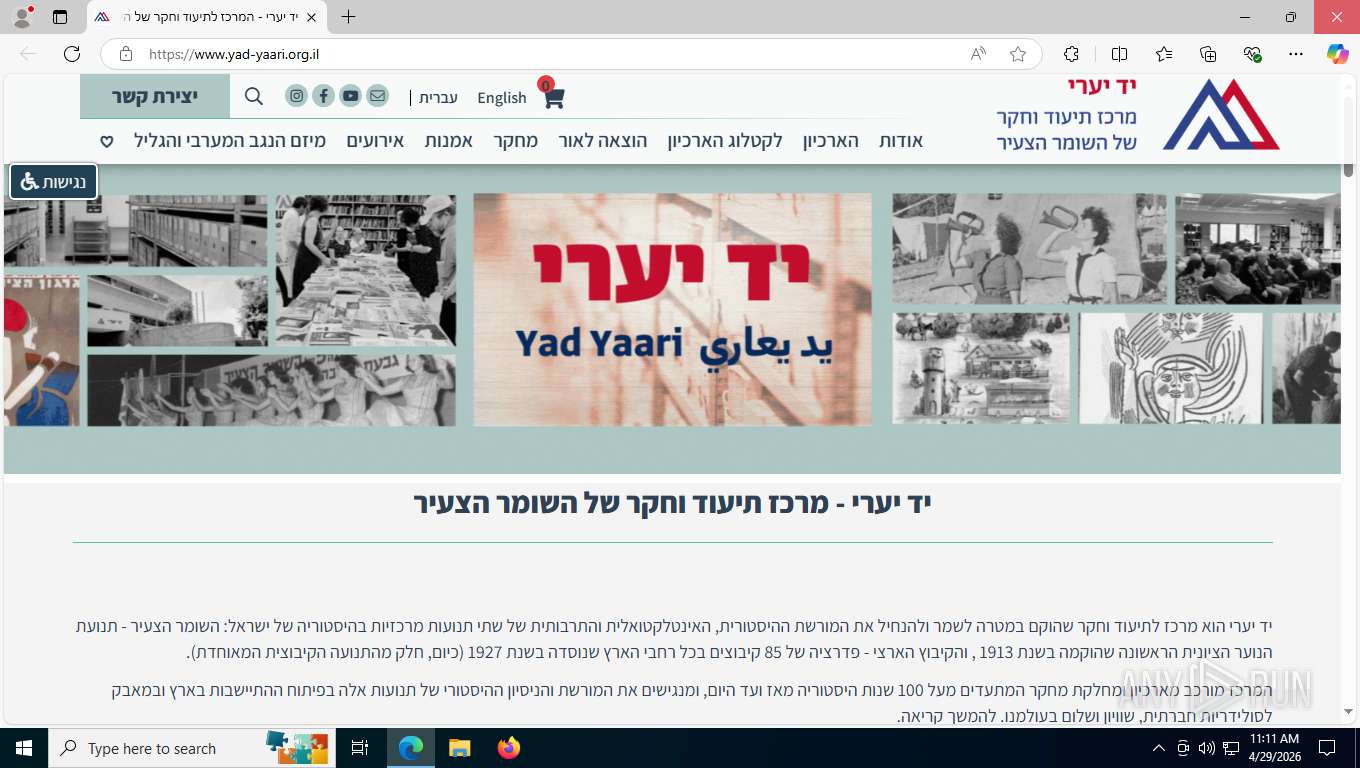
Task: Open Settings and more ellipsis menu
Action: coord(1296,54)
